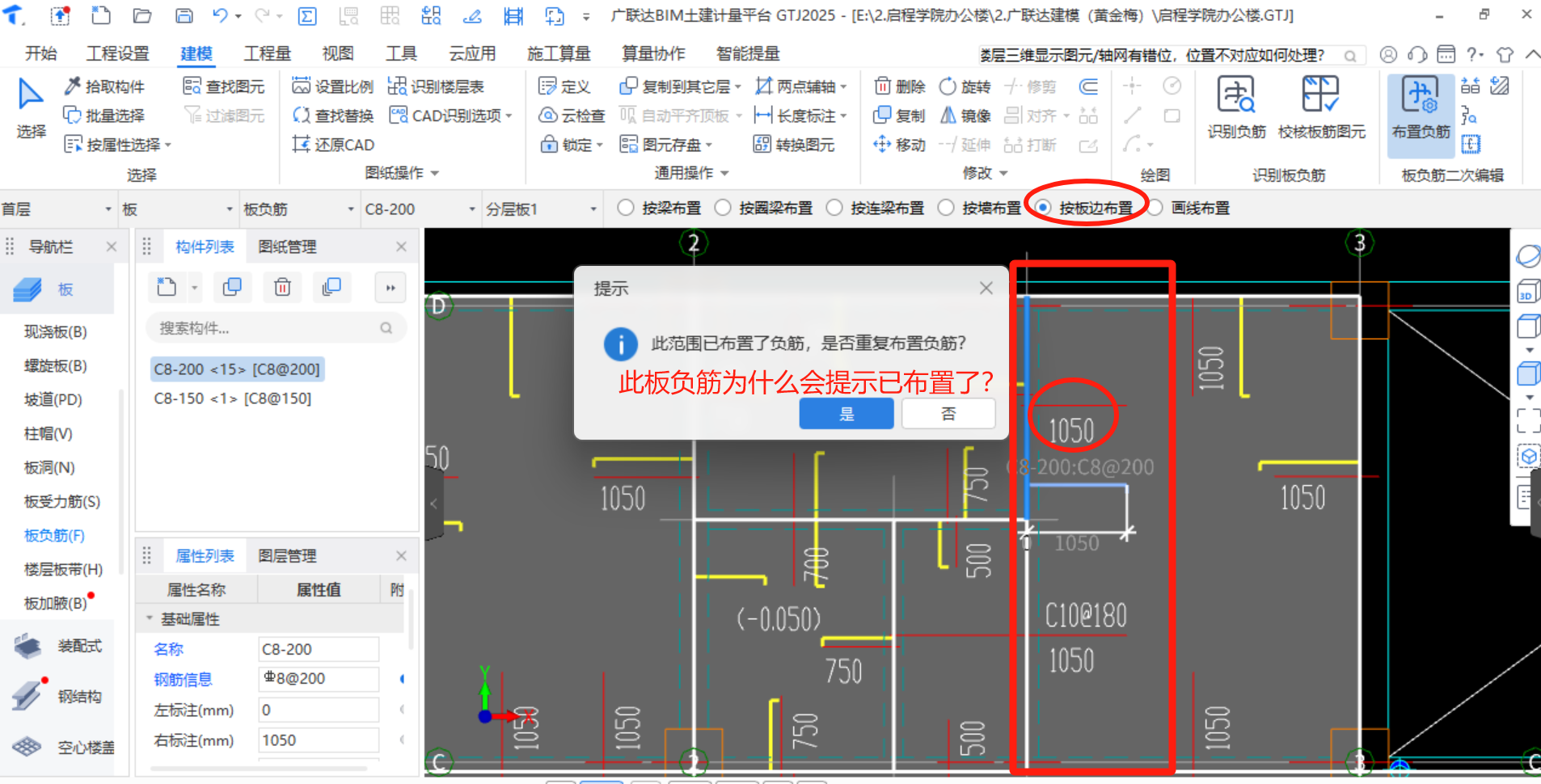Viewport: 1541px width, 784px height.
Task: Open the 工程设置 ribbon tab
Action: click(118, 53)
